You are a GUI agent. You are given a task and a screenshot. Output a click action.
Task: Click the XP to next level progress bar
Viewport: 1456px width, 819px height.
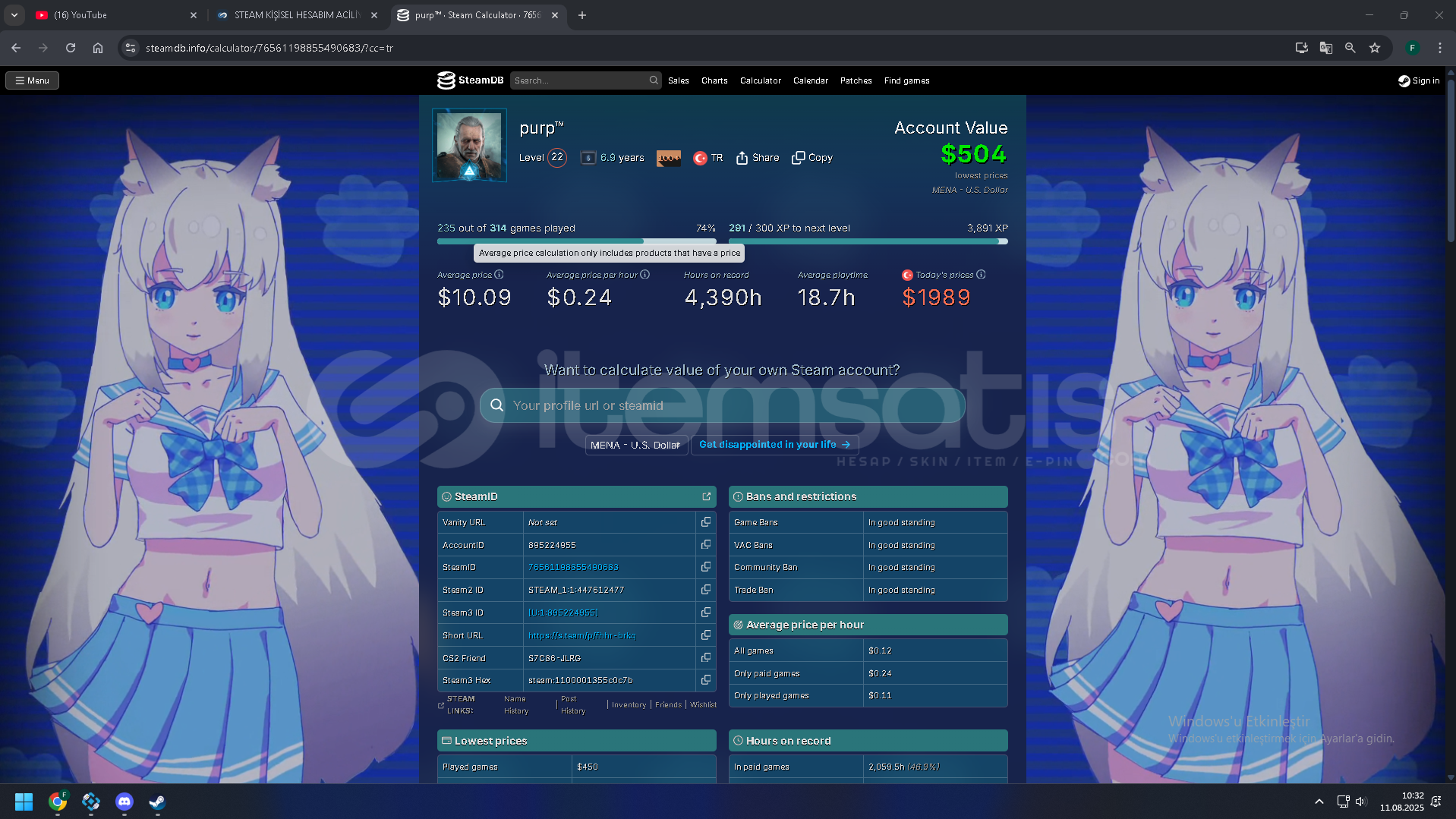(868, 241)
